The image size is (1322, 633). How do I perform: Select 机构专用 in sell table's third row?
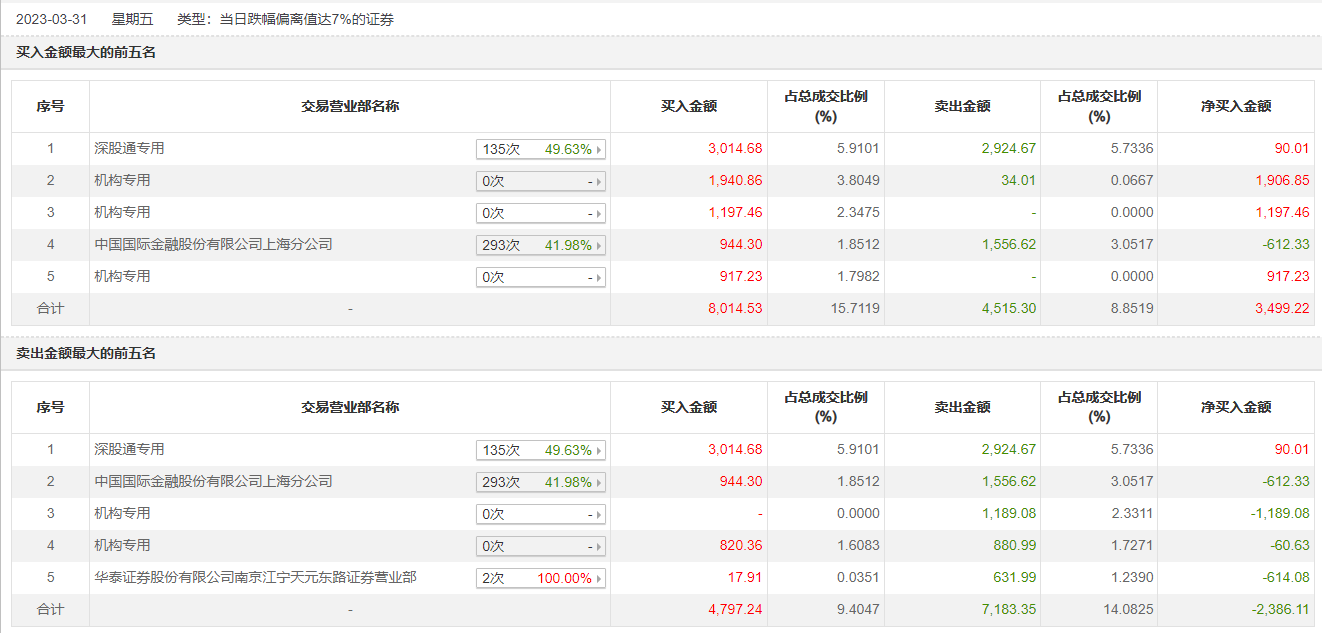[122, 513]
